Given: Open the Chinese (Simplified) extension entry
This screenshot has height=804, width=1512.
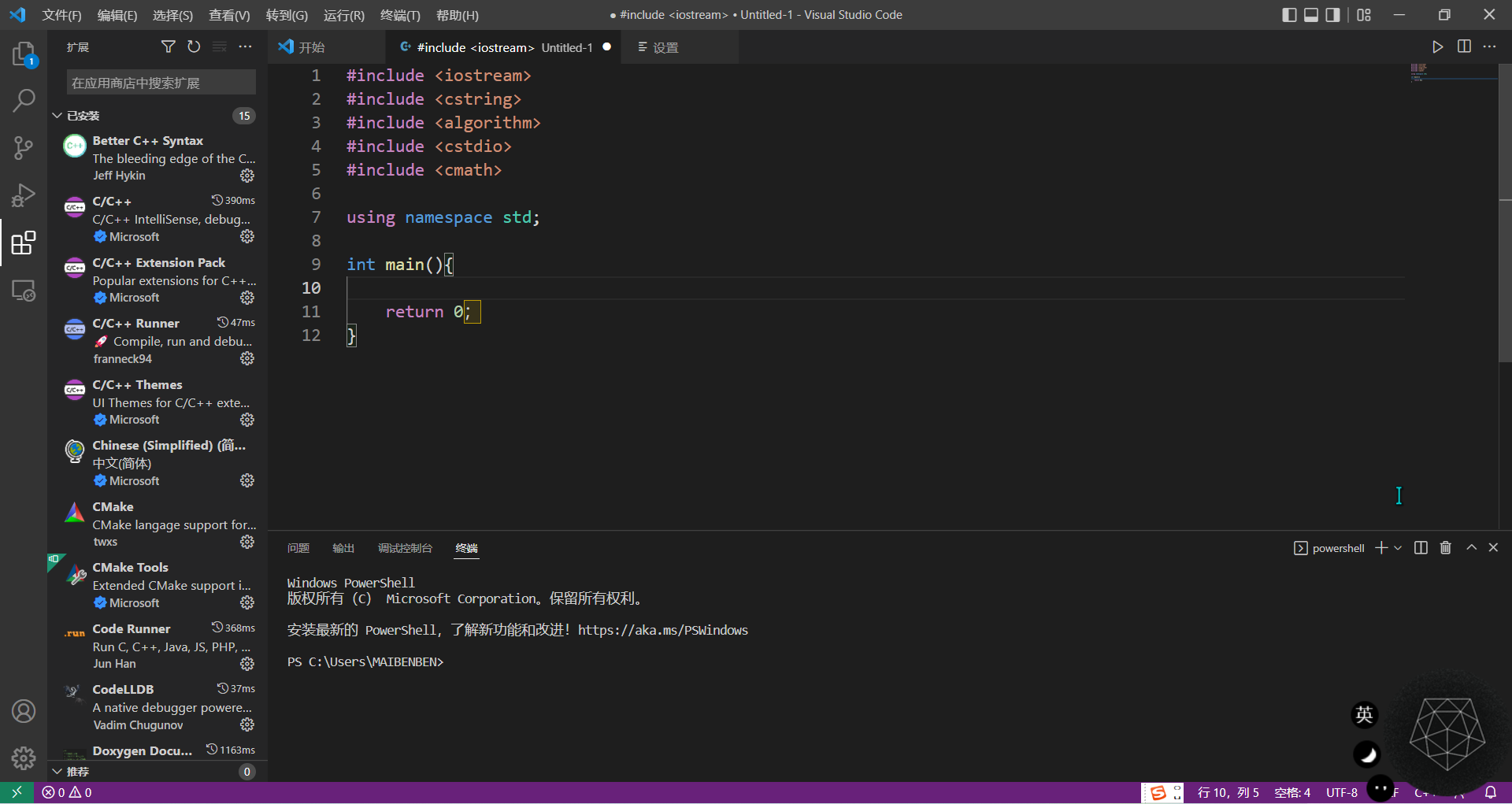Looking at the screenshot, I should point(159,463).
